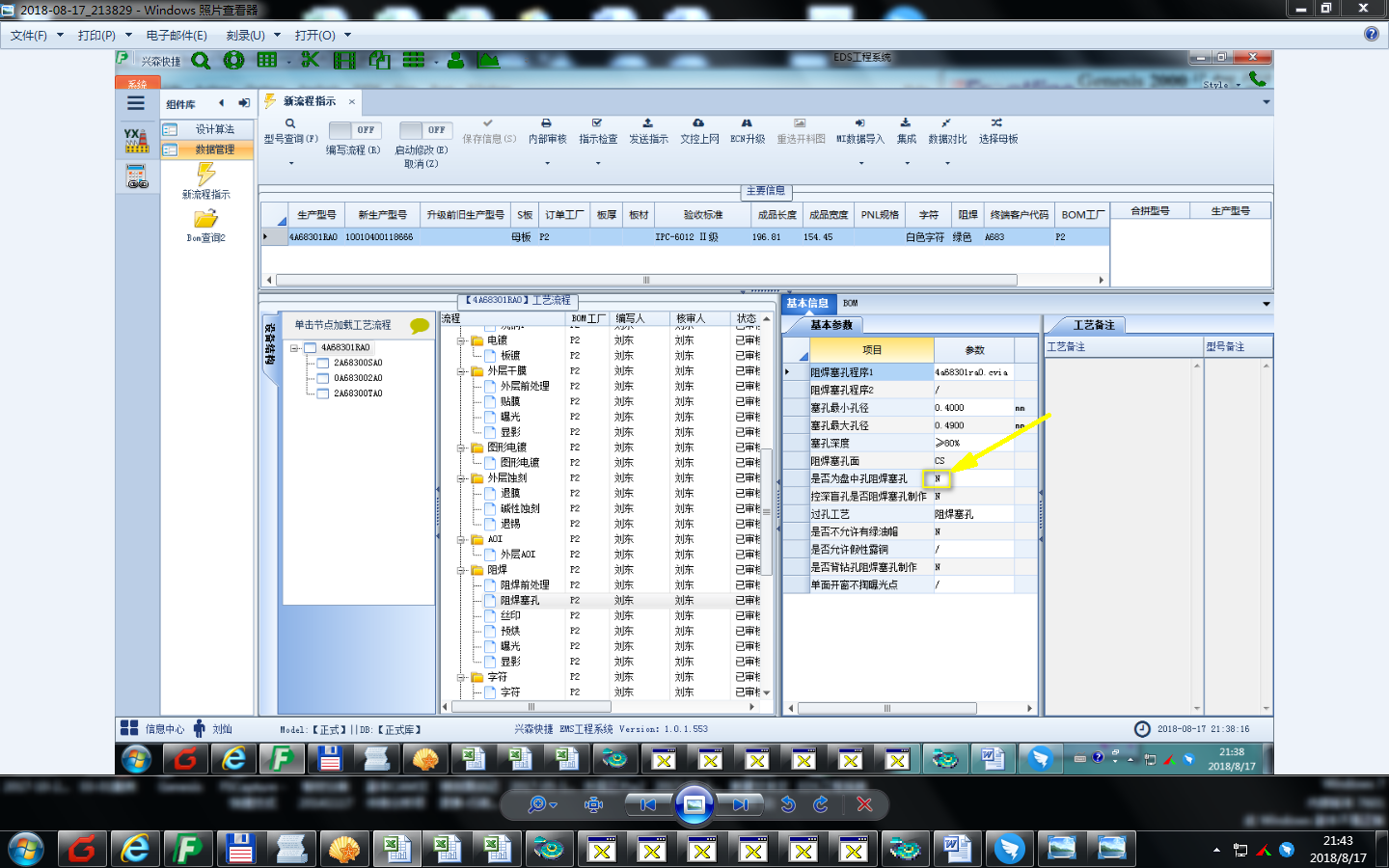Check the 0A683002A0 tree checkbox

(323, 378)
